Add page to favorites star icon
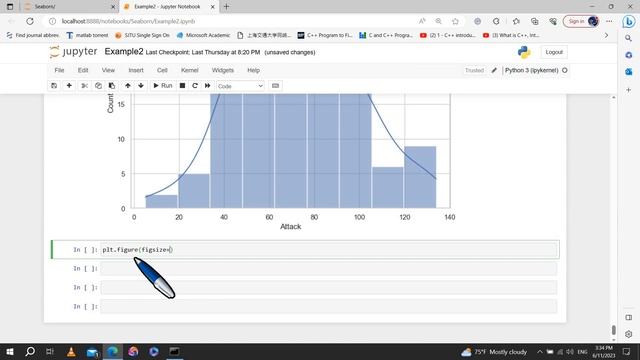 pyautogui.click(x=455, y=21)
